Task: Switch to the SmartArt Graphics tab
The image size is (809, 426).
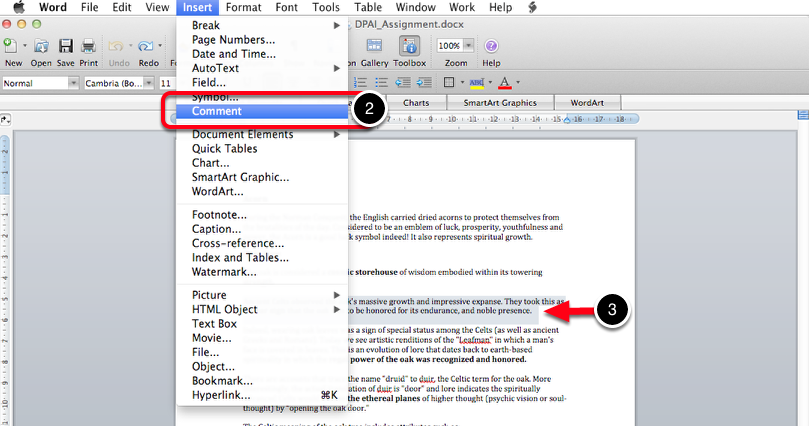Action: click(500, 103)
